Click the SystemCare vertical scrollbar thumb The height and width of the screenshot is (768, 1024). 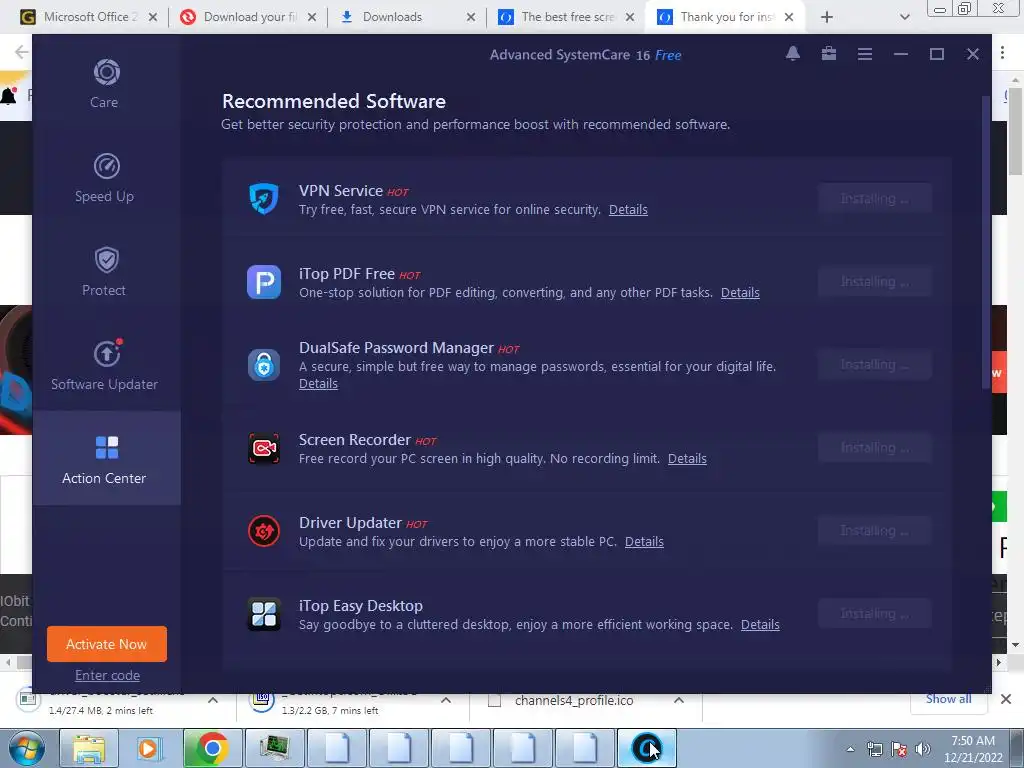(985, 243)
